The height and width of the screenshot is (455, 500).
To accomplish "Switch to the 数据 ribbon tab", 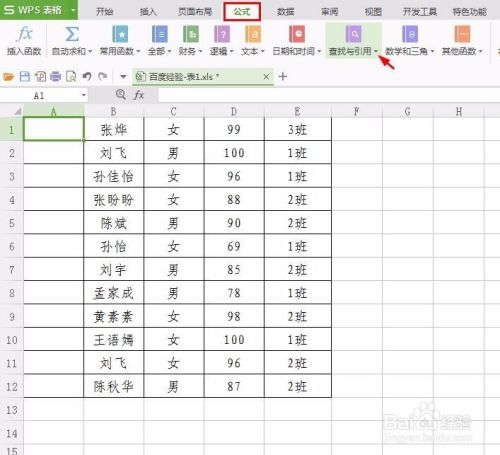I will (286, 12).
